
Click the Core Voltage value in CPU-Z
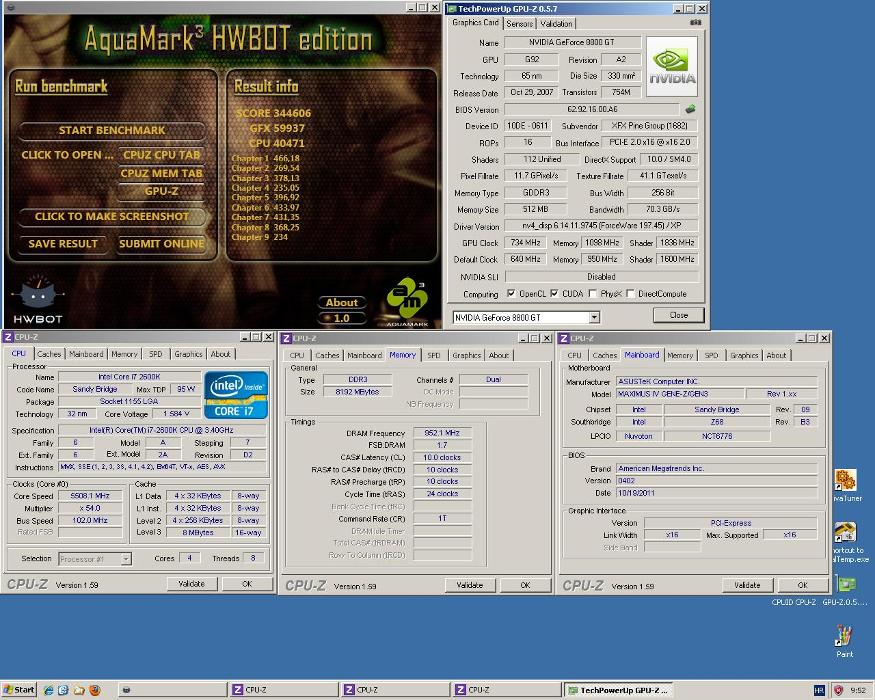pyautogui.click(x=176, y=414)
